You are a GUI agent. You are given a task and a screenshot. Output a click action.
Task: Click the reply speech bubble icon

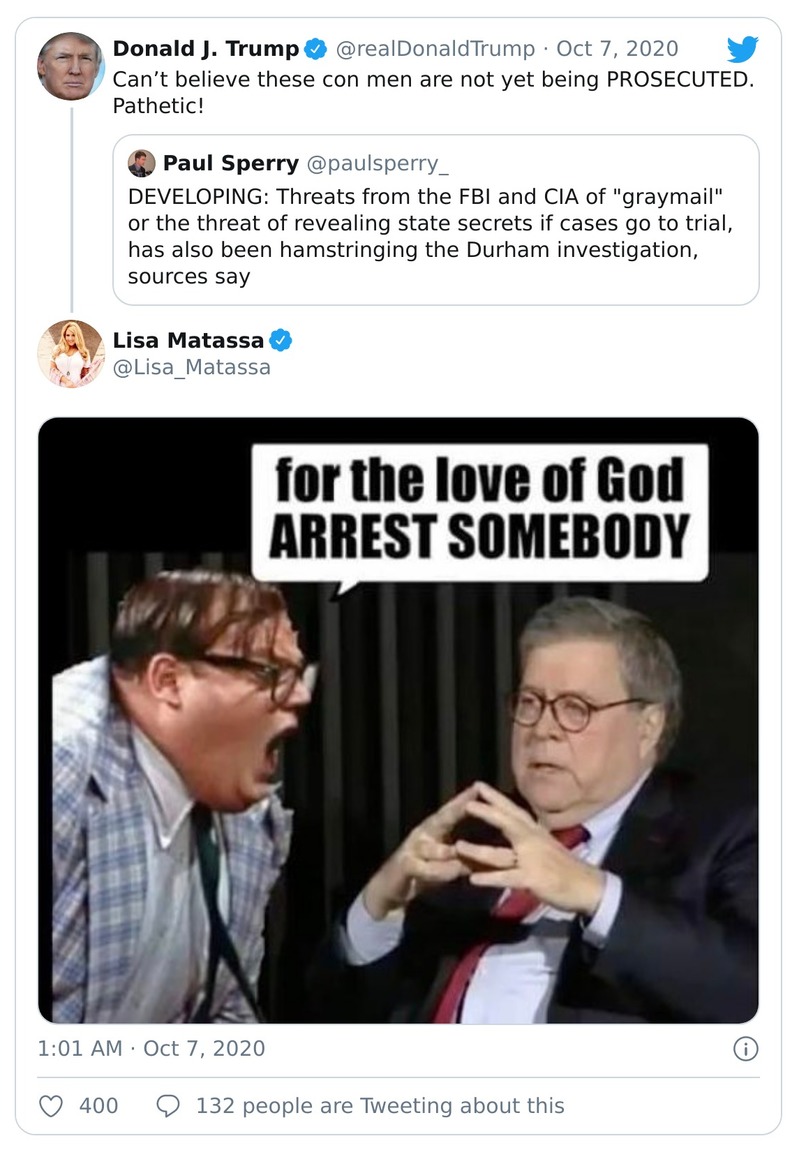[169, 1106]
